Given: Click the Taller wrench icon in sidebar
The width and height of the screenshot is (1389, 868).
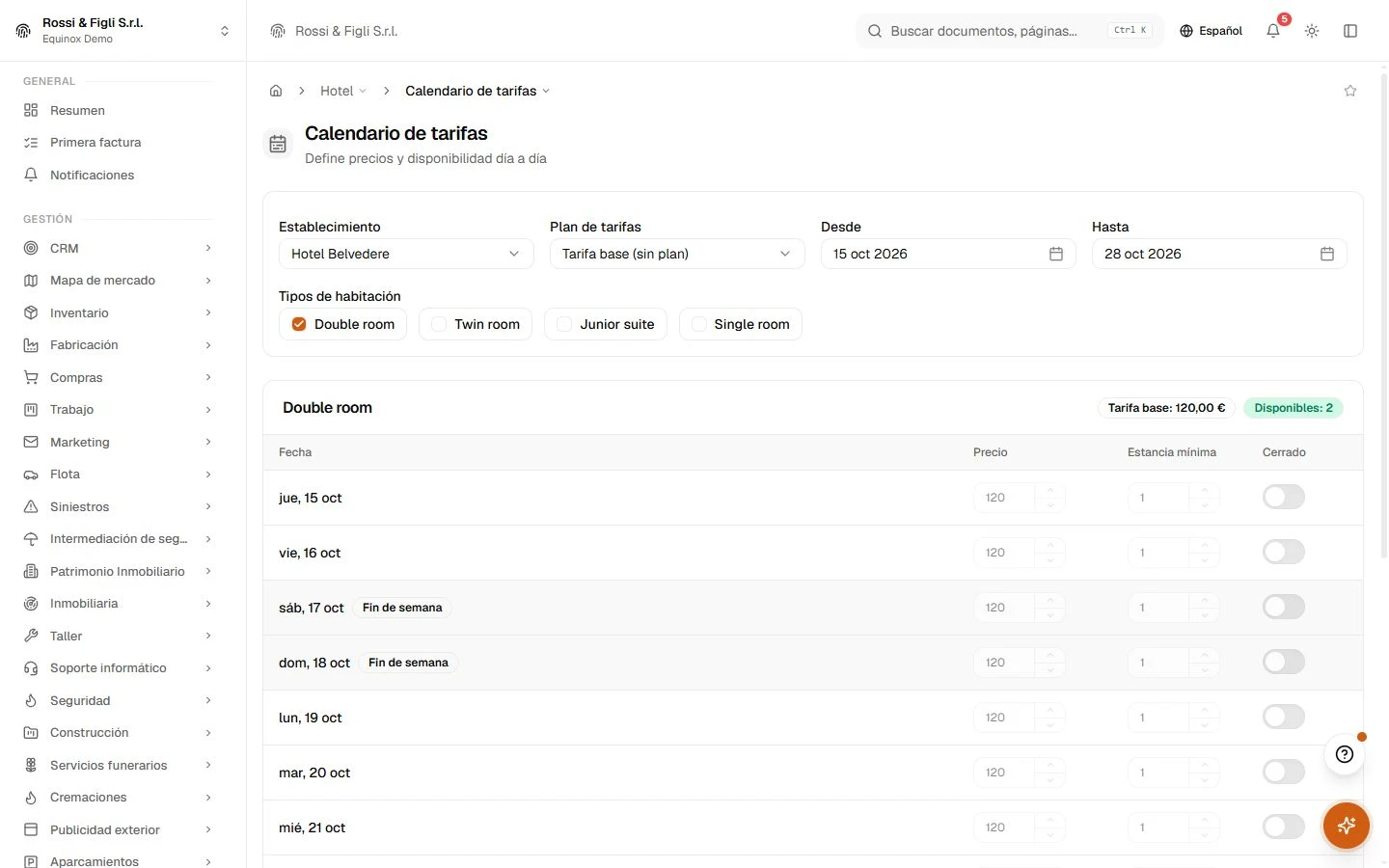Looking at the screenshot, I should point(31,636).
